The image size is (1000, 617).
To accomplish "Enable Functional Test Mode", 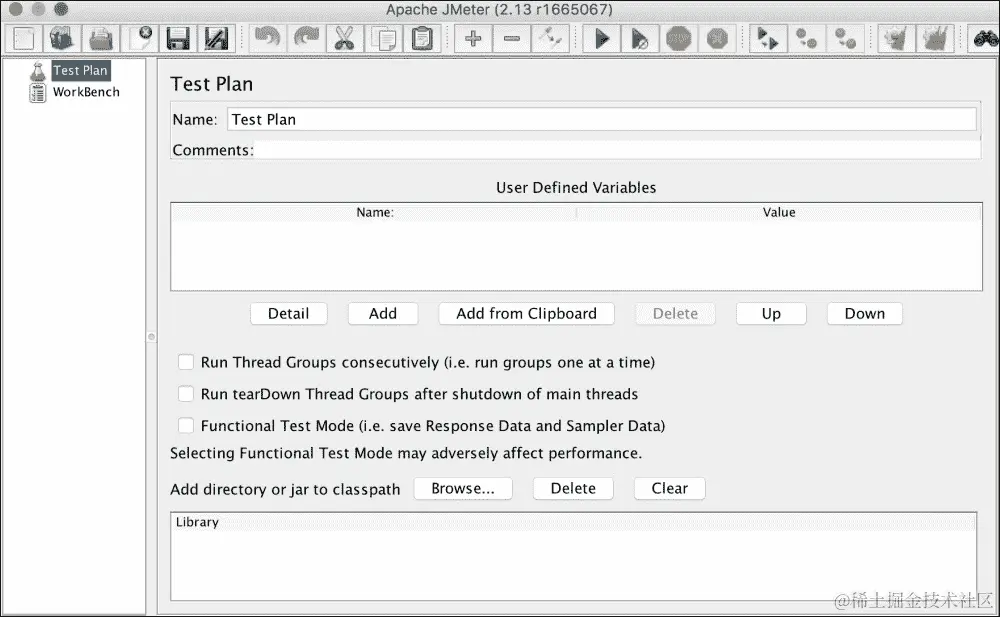I will coord(186,426).
